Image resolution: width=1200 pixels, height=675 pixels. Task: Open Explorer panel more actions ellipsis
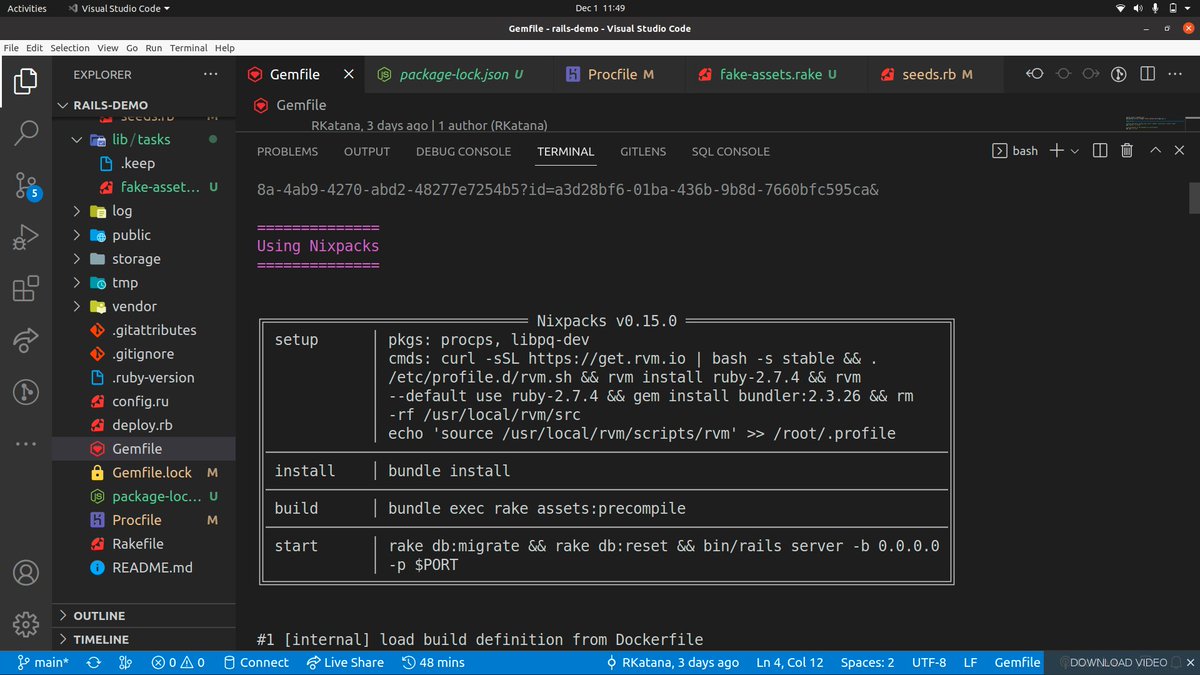tap(210, 74)
